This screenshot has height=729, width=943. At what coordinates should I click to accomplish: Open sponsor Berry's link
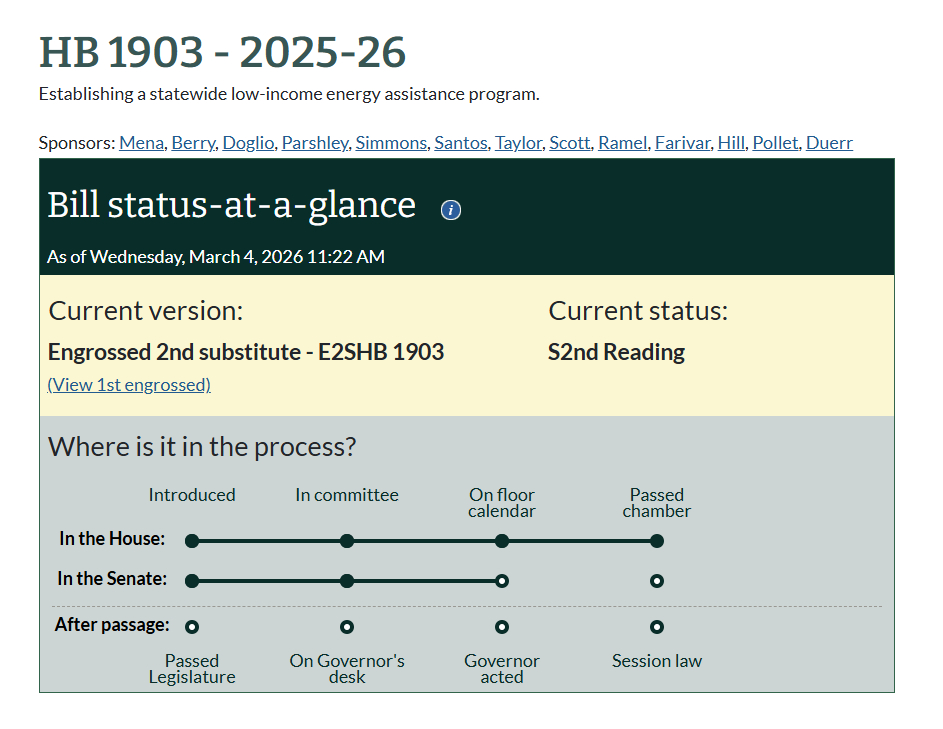[x=192, y=143]
